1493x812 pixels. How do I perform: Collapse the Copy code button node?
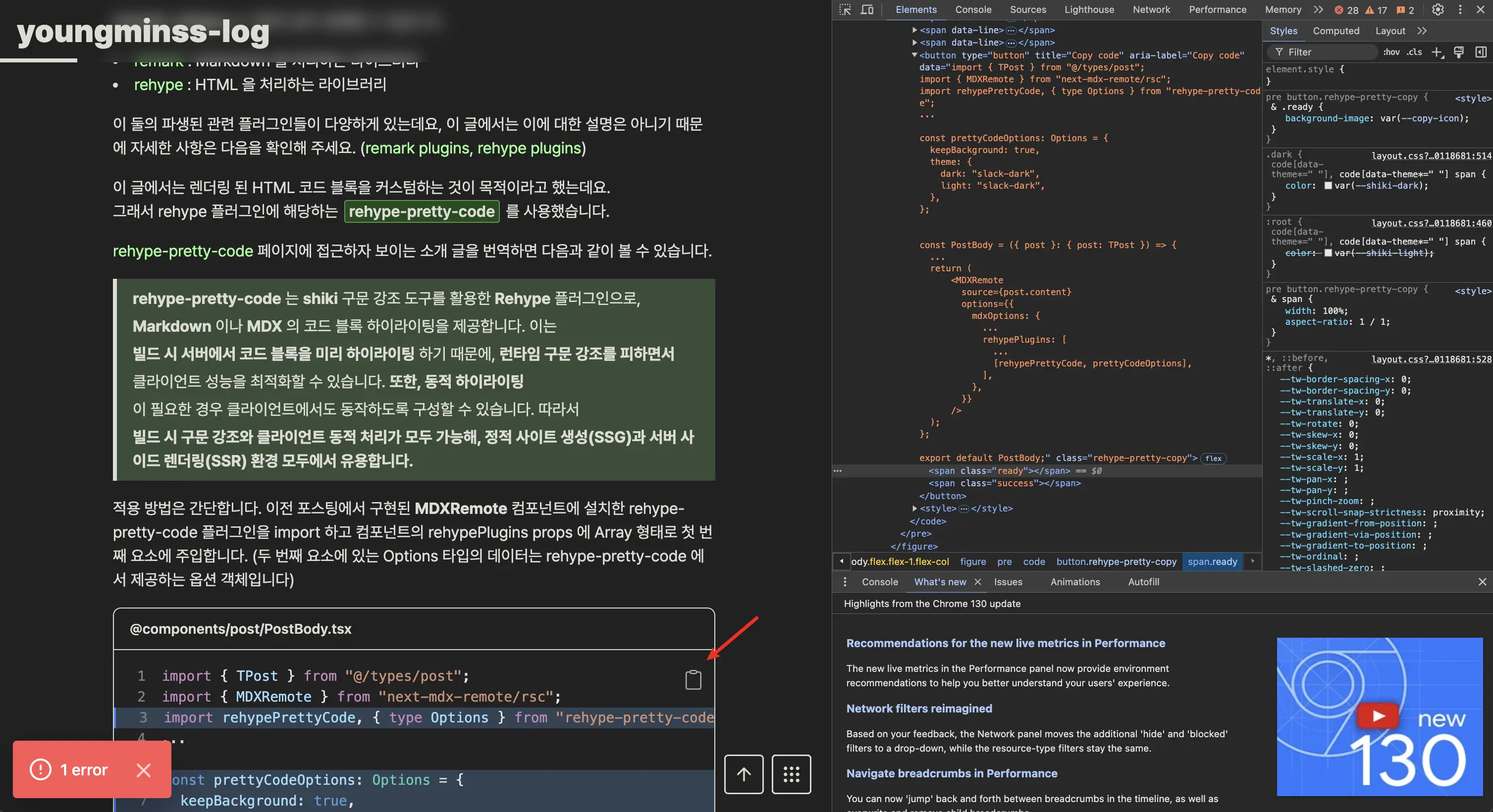(x=914, y=55)
